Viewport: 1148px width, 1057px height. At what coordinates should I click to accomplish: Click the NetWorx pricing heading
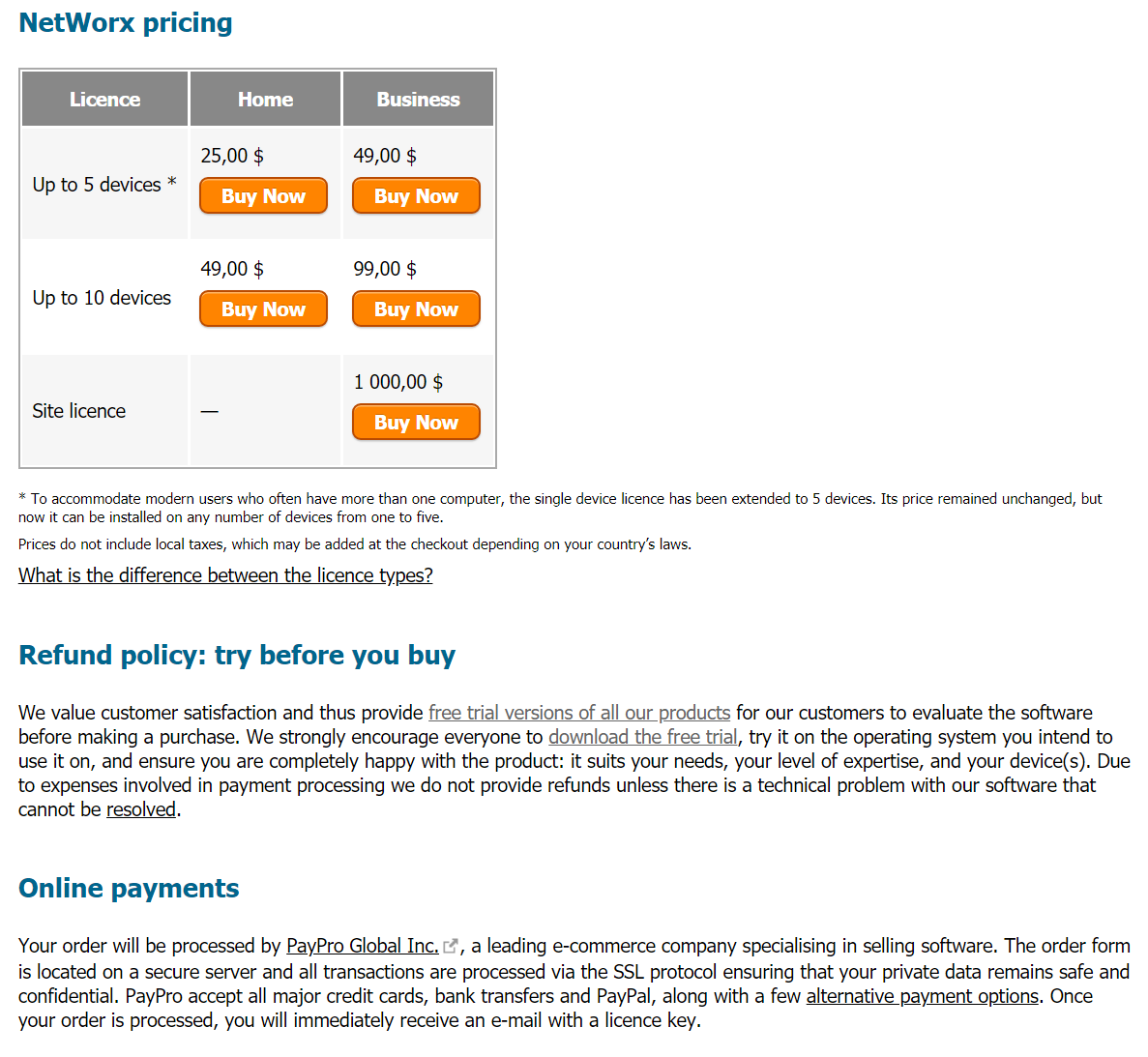(126, 23)
